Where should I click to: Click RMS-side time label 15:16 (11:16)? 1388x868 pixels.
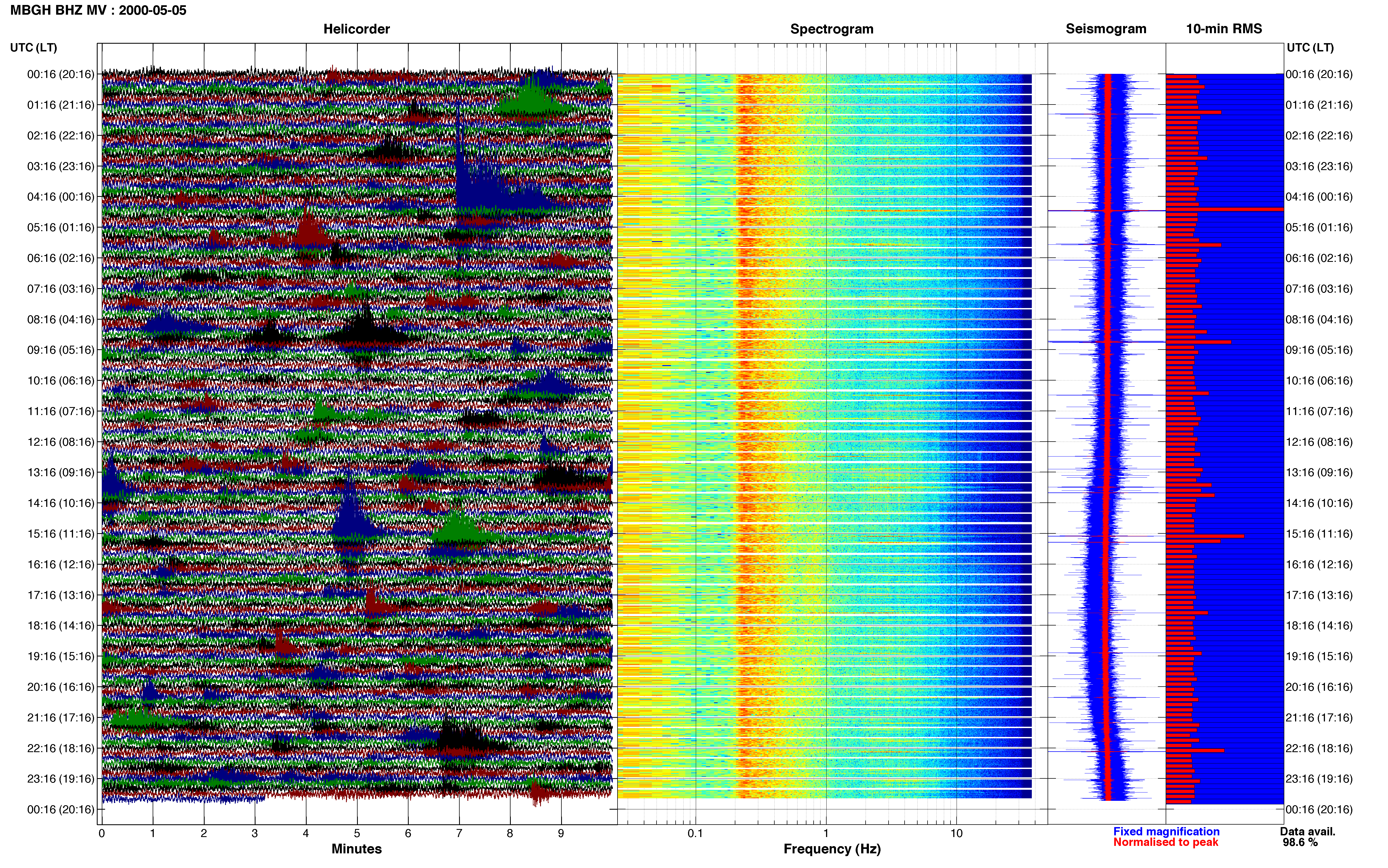(1319, 534)
